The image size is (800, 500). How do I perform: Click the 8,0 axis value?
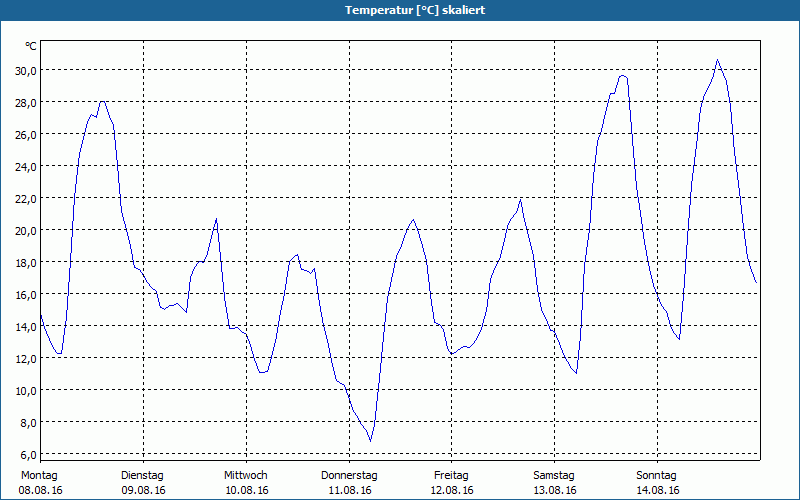click(28, 423)
